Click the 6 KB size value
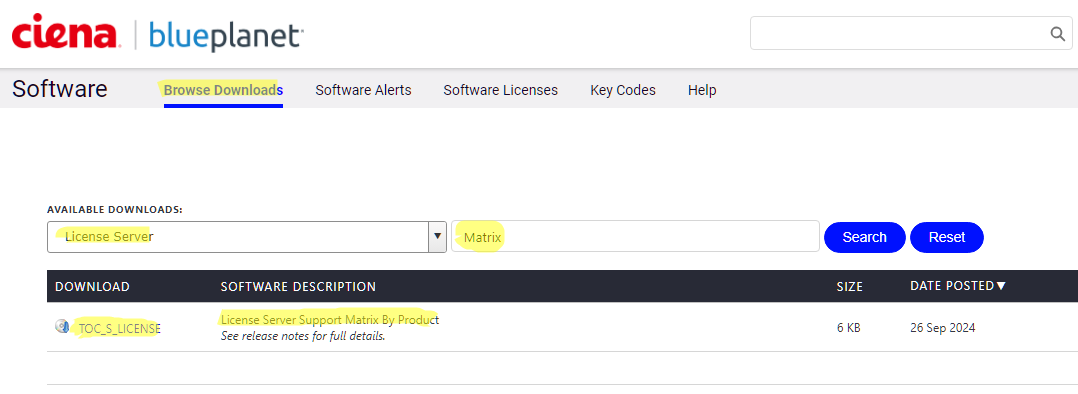 pos(848,328)
